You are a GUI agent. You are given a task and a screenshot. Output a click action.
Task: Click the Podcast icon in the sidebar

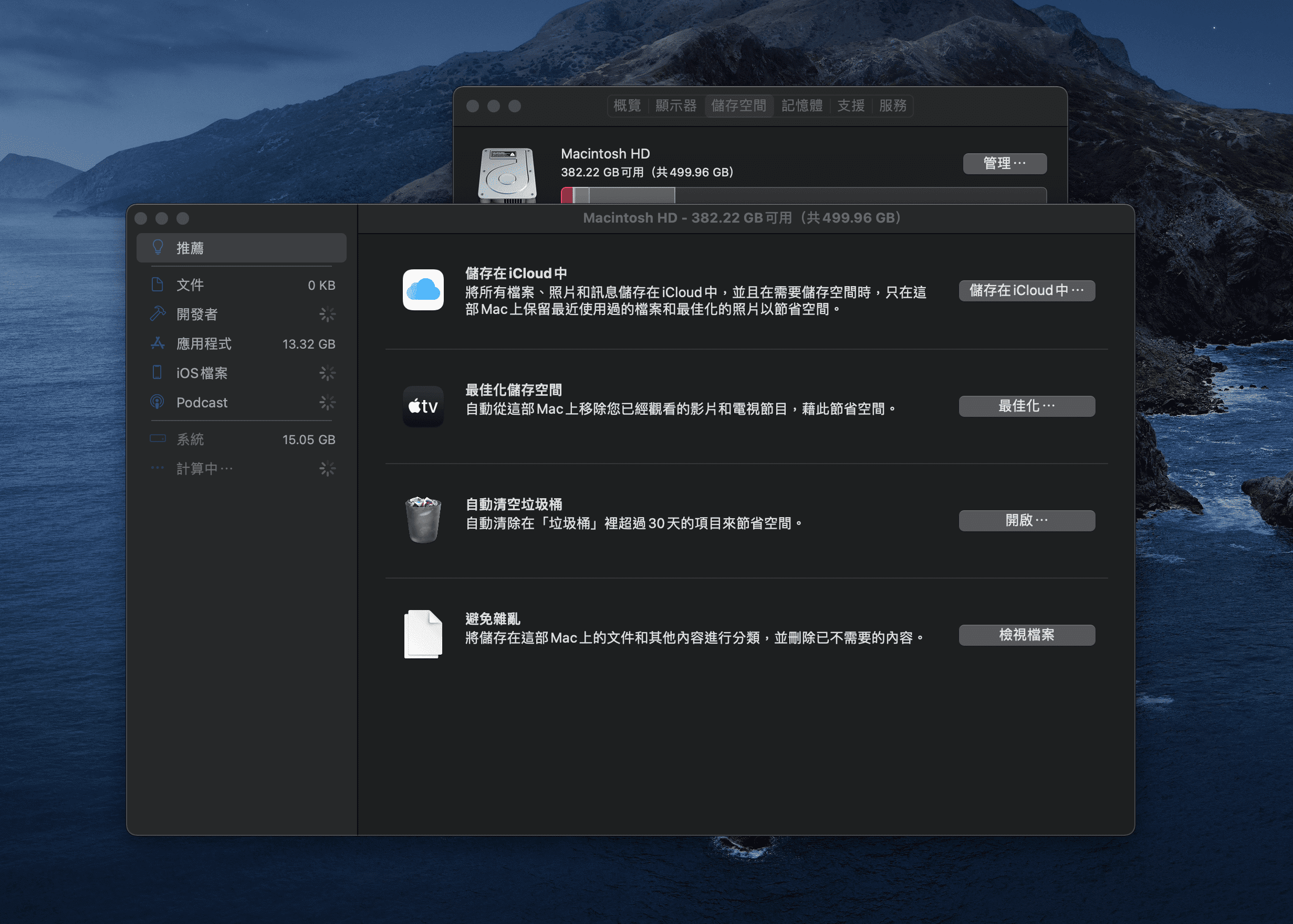pyautogui.click(x=158, y=402)
